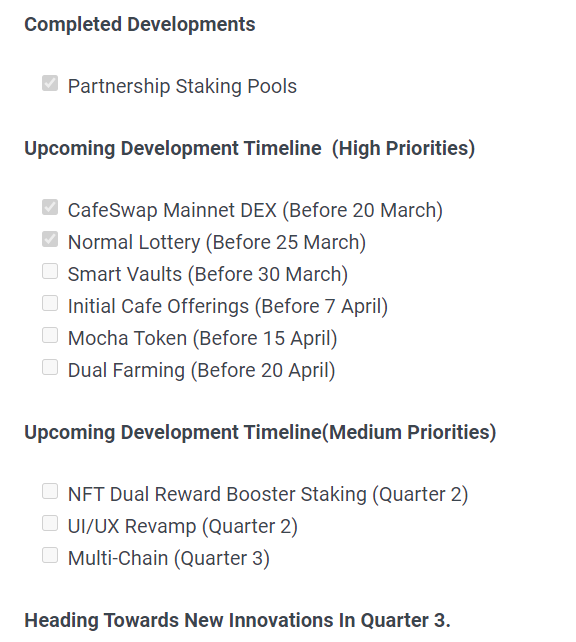Check the UI/UX Revamp checkbox
The width and height of the screenshot is (576, 642).
click(x=50, y=523)
